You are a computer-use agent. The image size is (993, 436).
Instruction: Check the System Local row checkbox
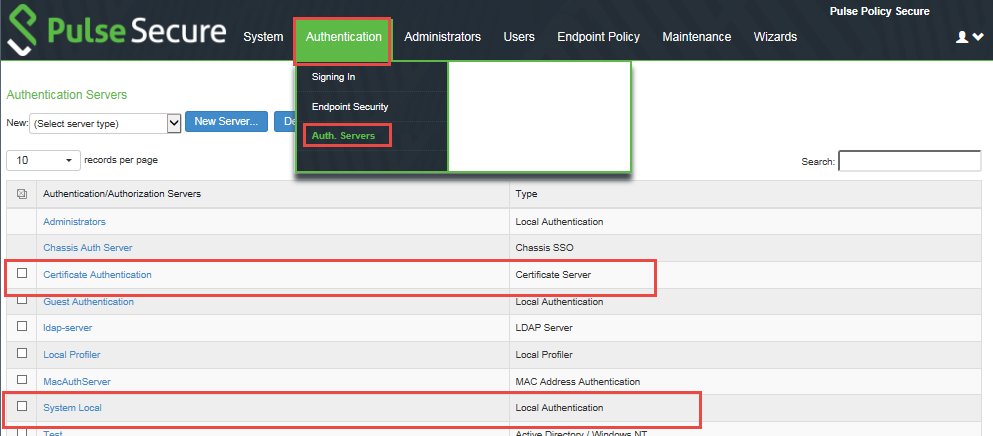22,406
